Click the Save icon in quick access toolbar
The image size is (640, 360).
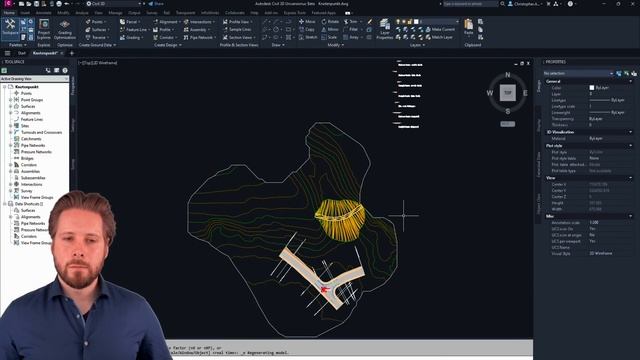36,4
